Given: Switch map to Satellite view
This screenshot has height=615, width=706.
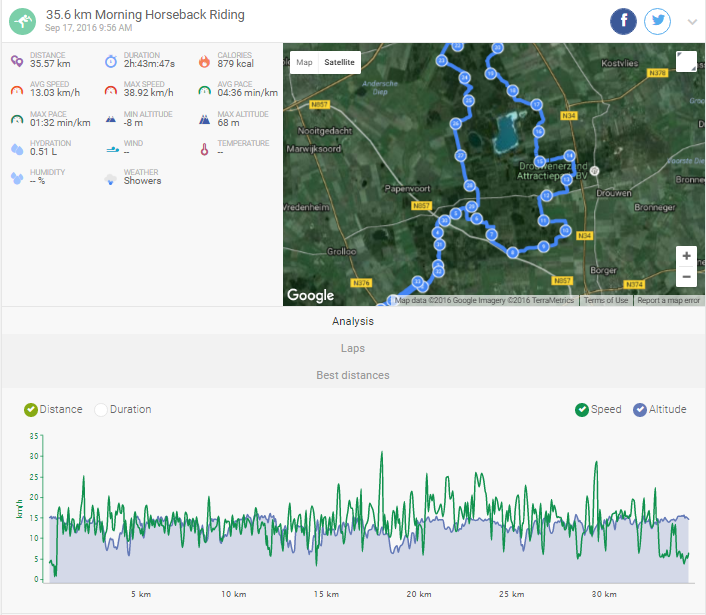Looking at the screenshot, I should coord(339,62).
